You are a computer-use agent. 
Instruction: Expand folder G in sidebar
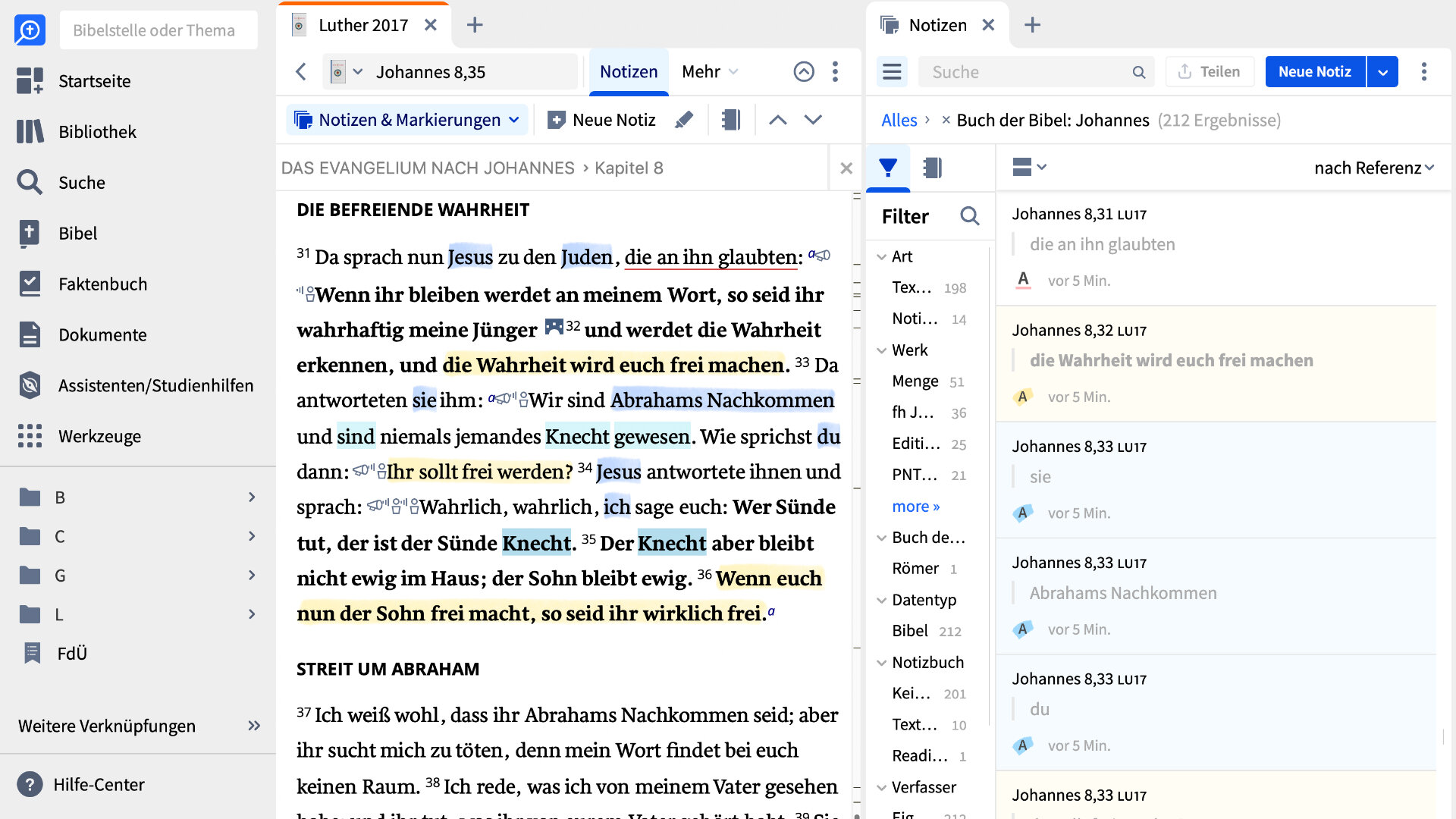click(x=252, y=576)
